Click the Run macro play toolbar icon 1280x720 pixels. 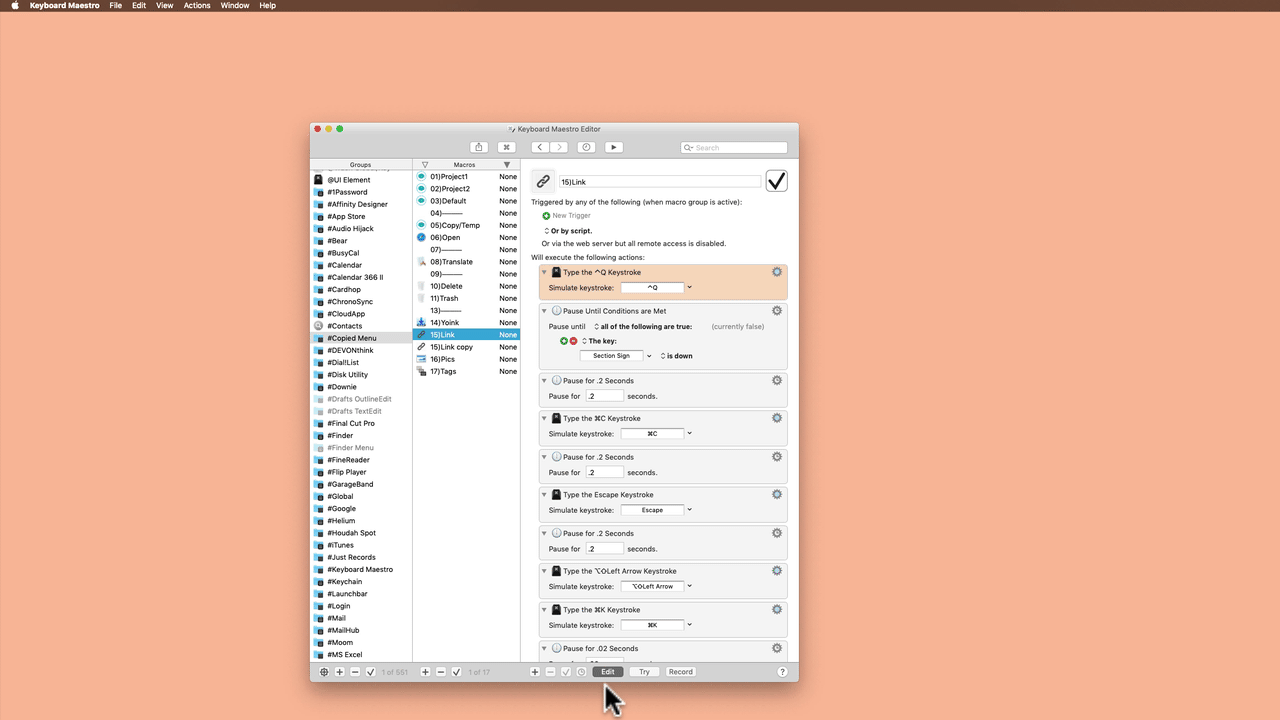[614, 147]
